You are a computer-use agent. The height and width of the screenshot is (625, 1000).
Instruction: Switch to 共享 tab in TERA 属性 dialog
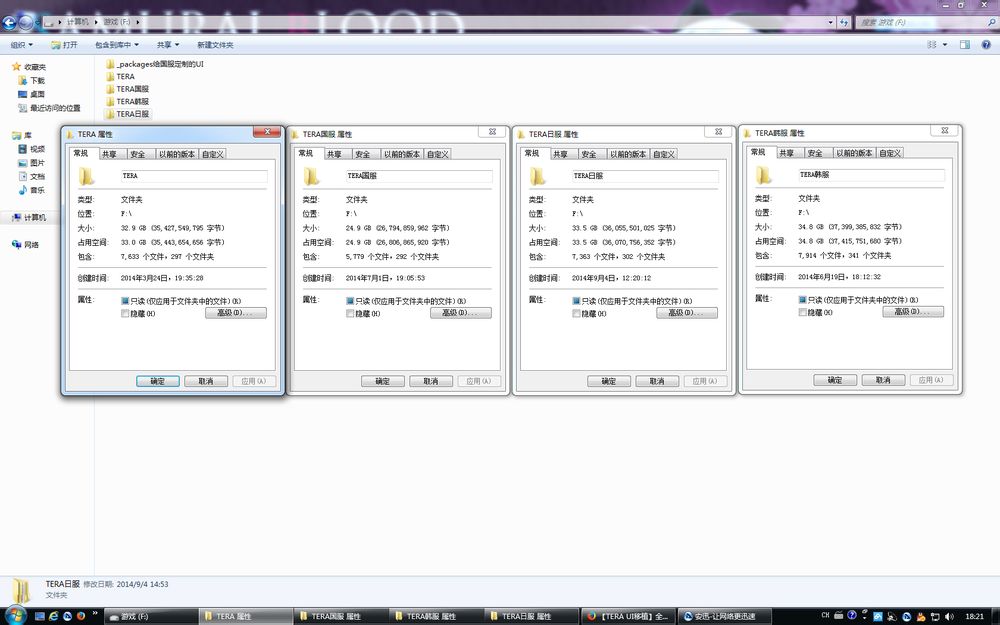[x=109, y=154]
